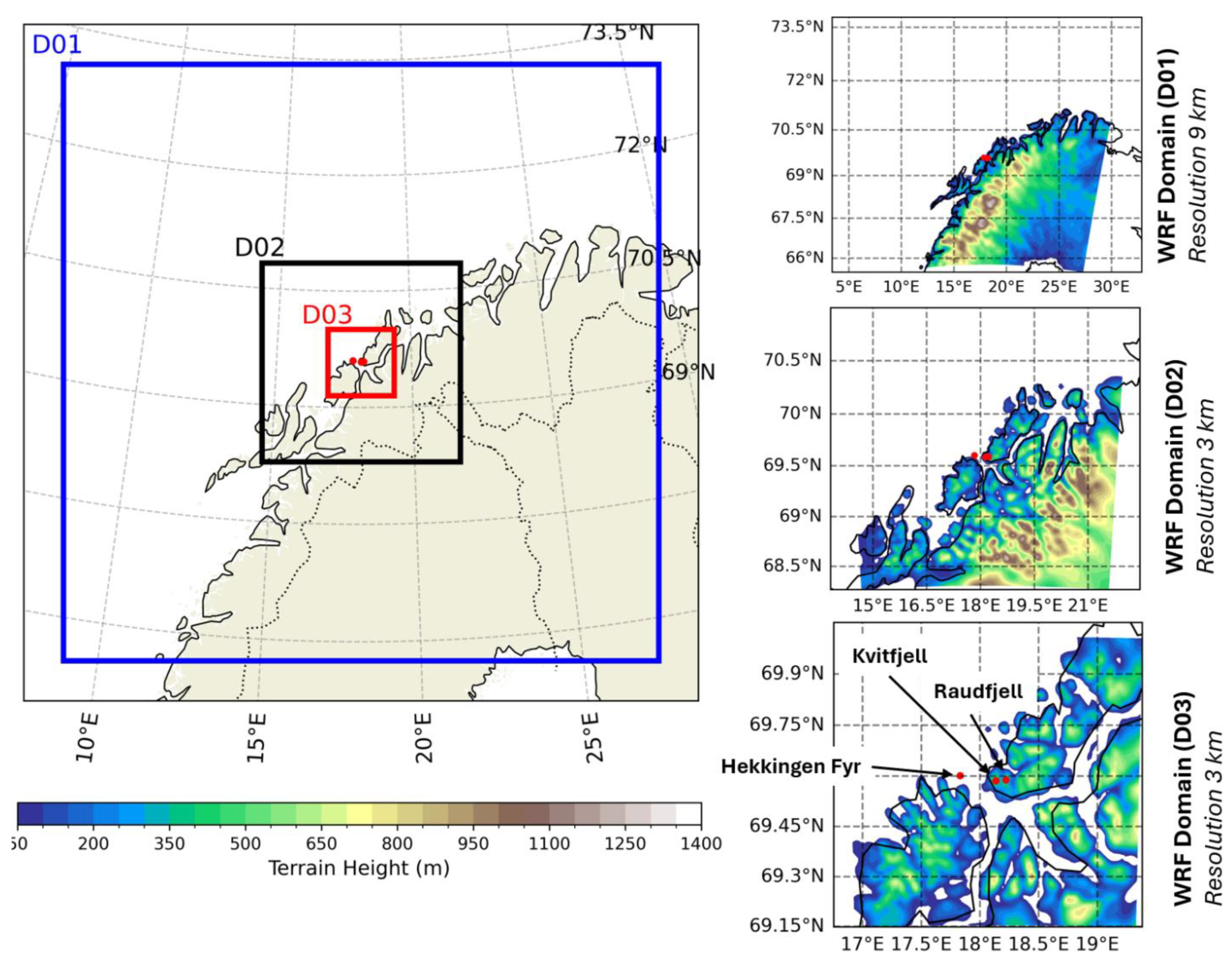Click the dark blue colorbar start swatch
The height and width of the screenshot is (967, 1232).
point(30,814)
